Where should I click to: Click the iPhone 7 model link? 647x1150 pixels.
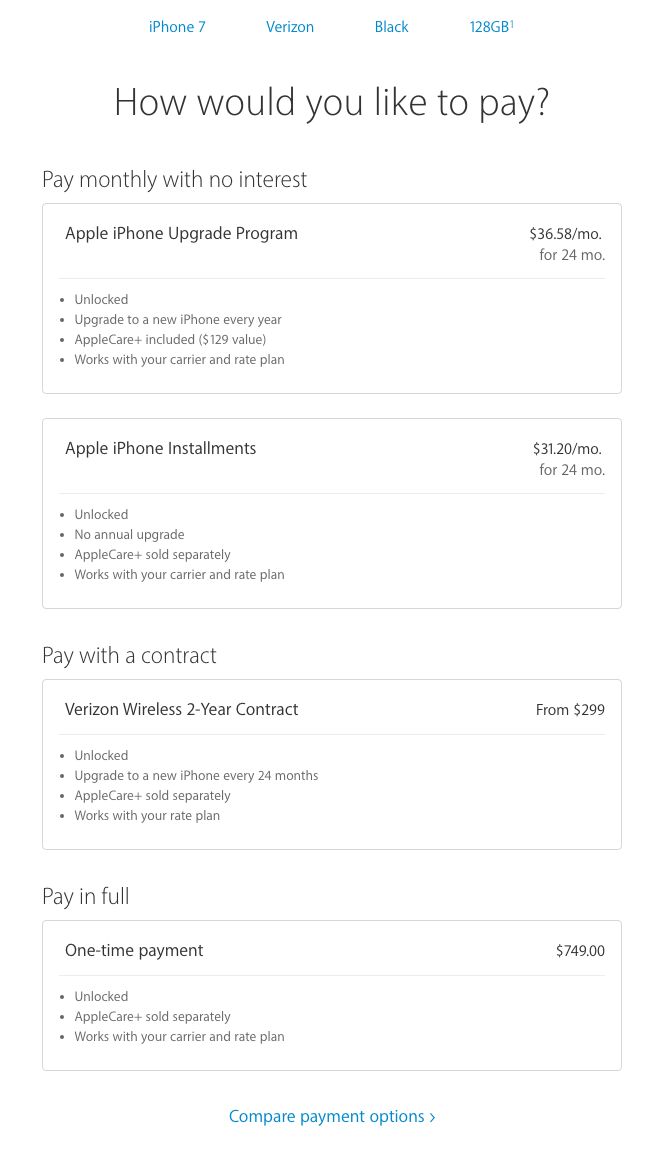tap(177, 27)
